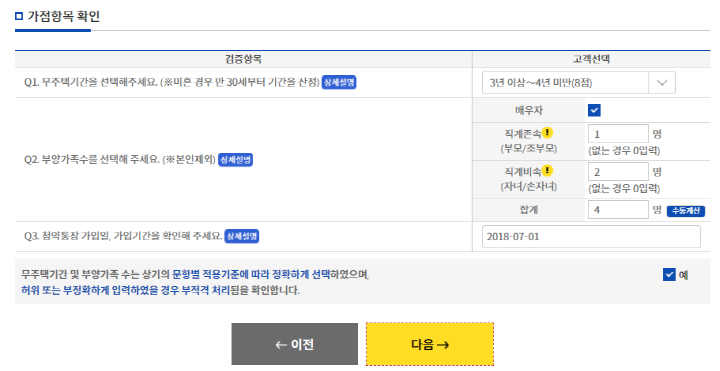This screenshot has width=720, height=371.
Task: Proceed with the 다음 button
Action: [x=430, y=344]
